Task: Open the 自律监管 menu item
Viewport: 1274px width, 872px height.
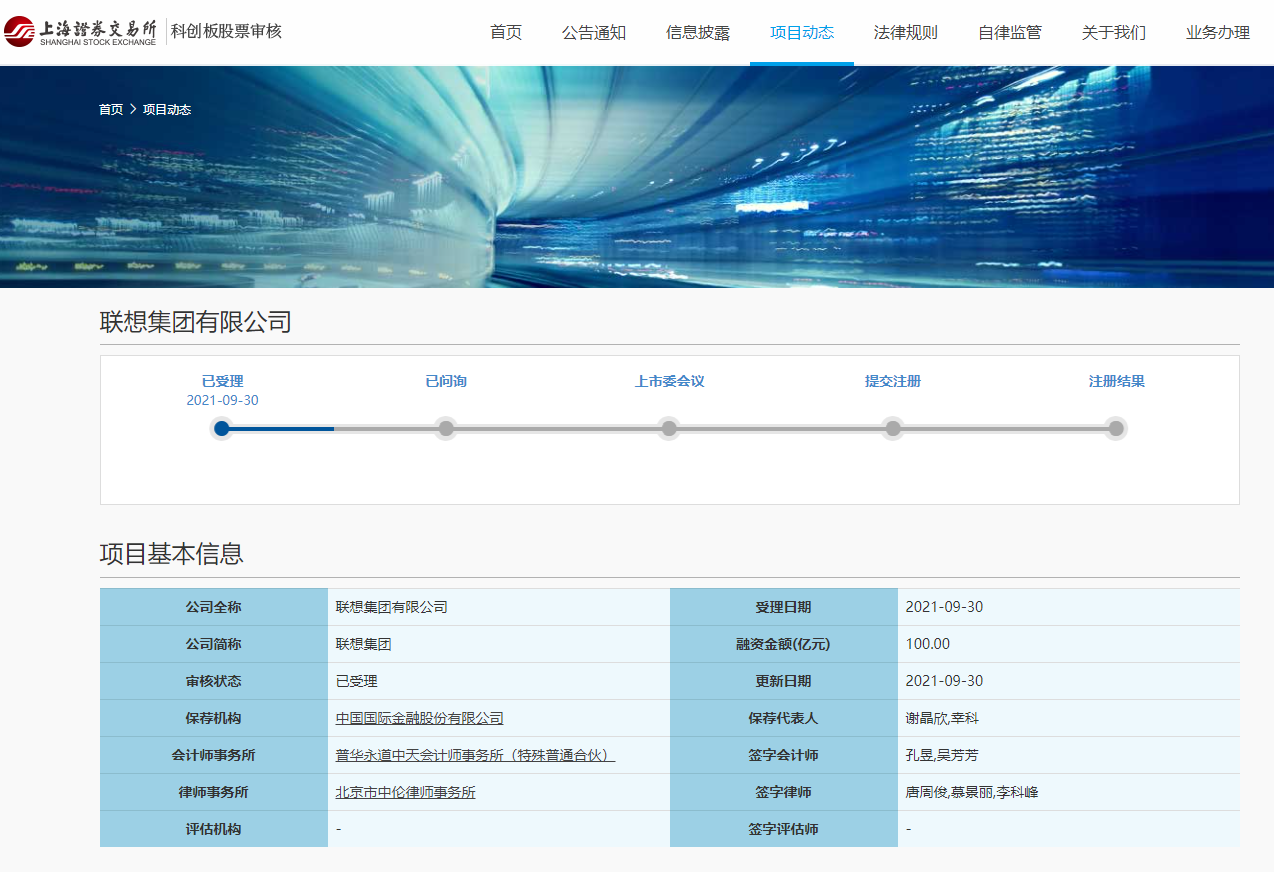Action: (x=1010, y=32)
